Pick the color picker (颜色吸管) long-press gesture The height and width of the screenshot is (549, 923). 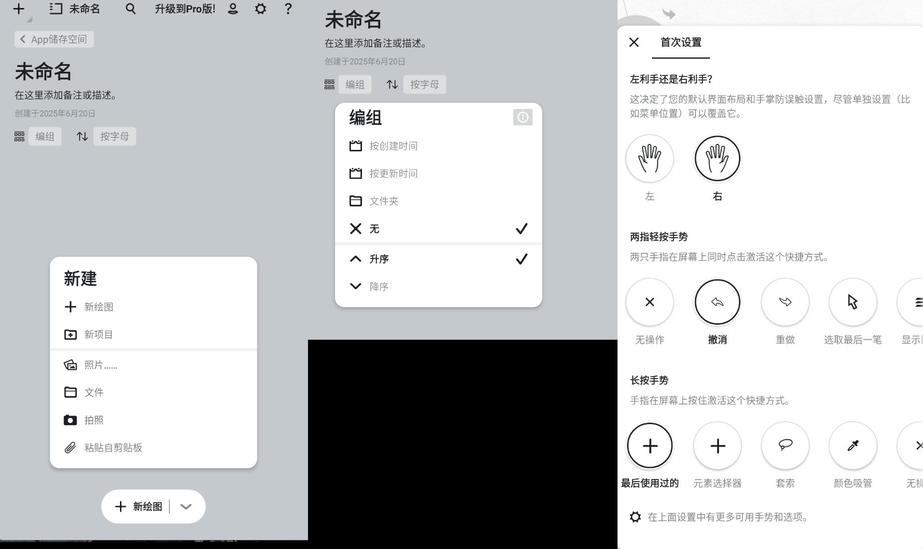[x=853, y=446]
